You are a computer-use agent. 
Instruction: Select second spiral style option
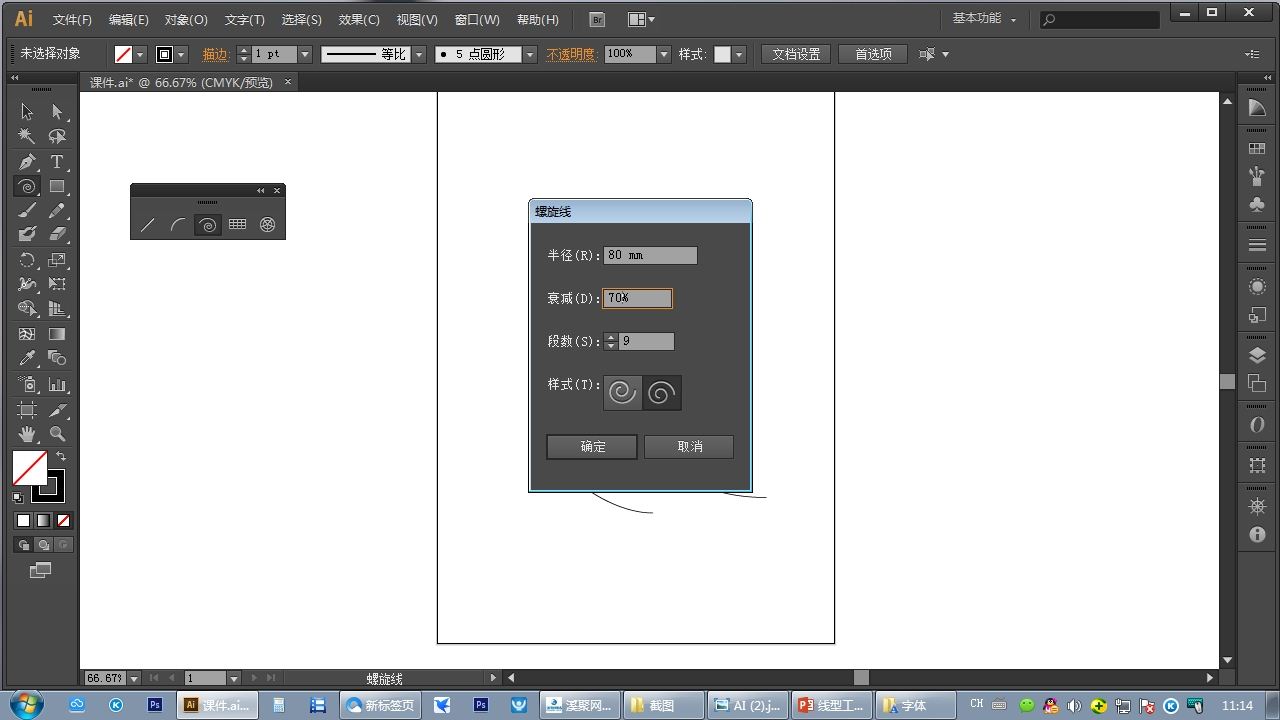tap(662, 392)
